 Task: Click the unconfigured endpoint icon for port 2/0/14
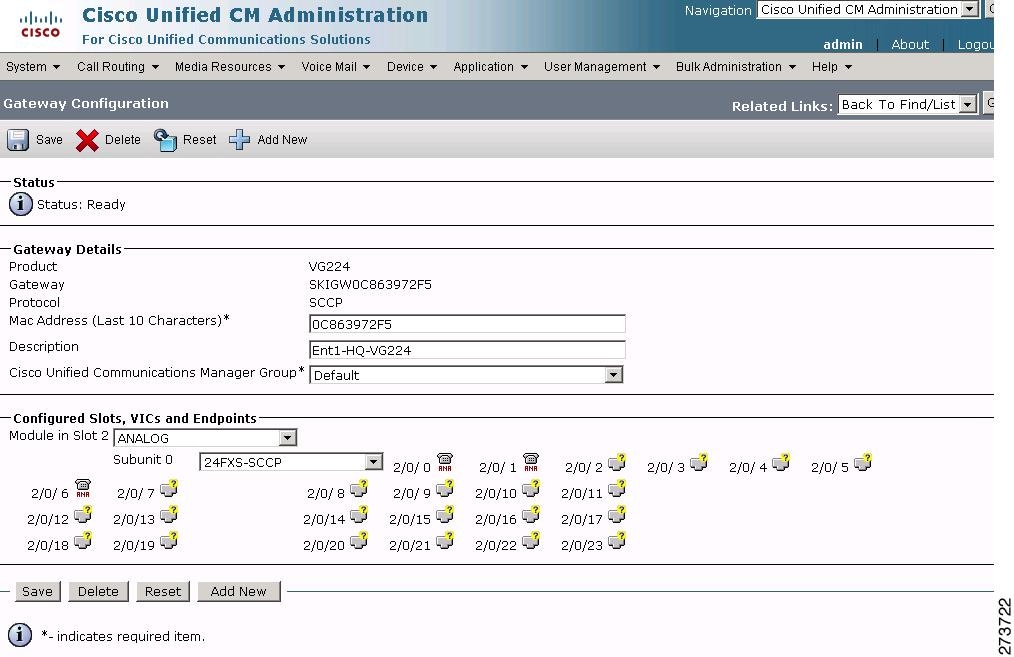point(359,514)
